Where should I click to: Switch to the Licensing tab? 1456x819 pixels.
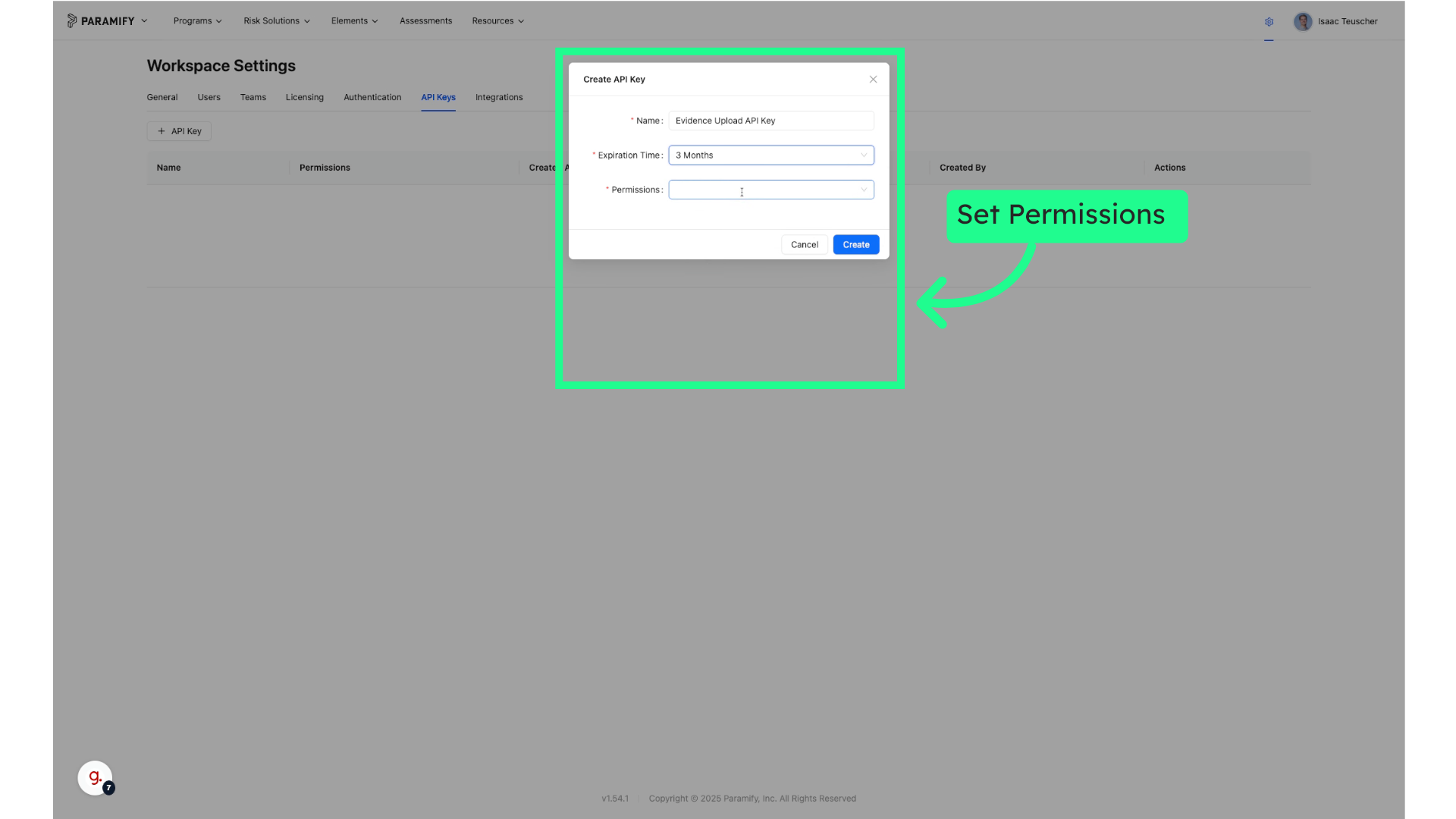304,97
